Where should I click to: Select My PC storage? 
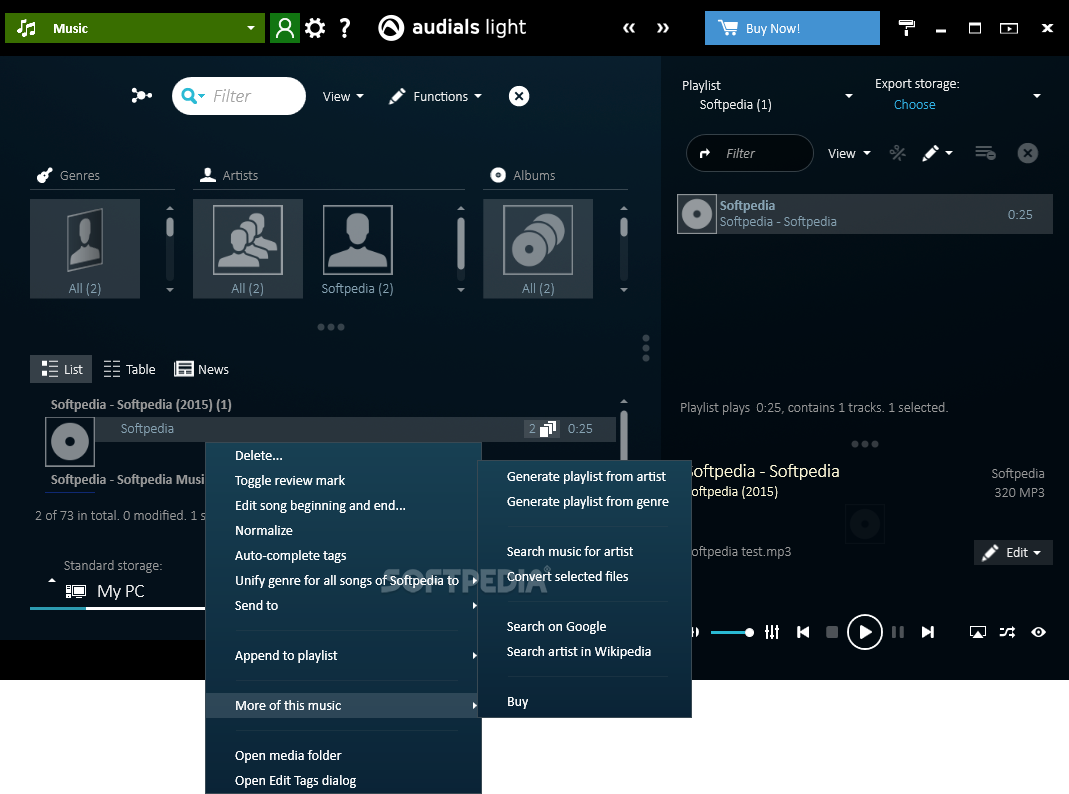(x=106, y=591)
